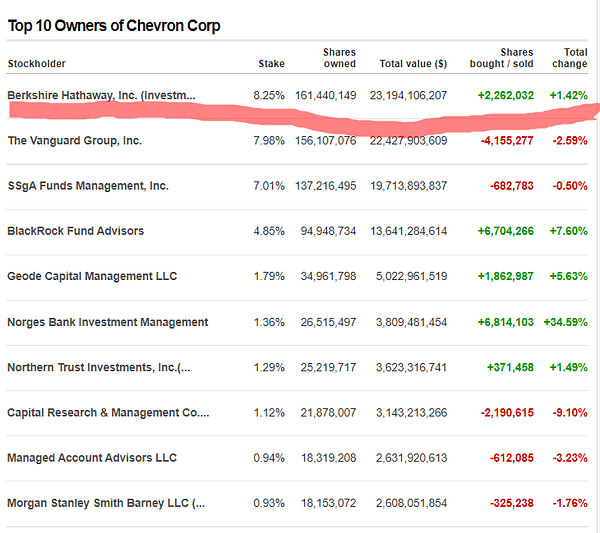
Task: Click shares owned value 21,878,007
Action: click(328, 412)
